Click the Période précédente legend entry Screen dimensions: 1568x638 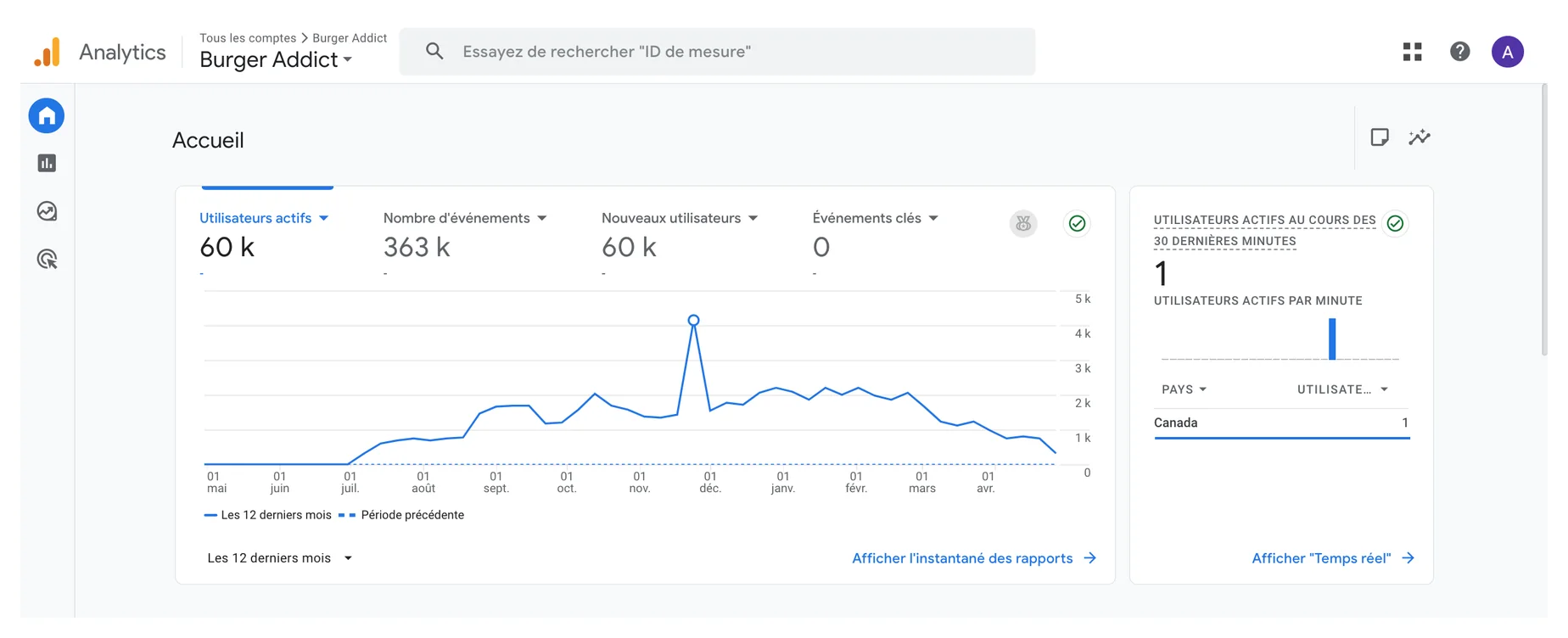pyautogui.click(x=401, y=515)
